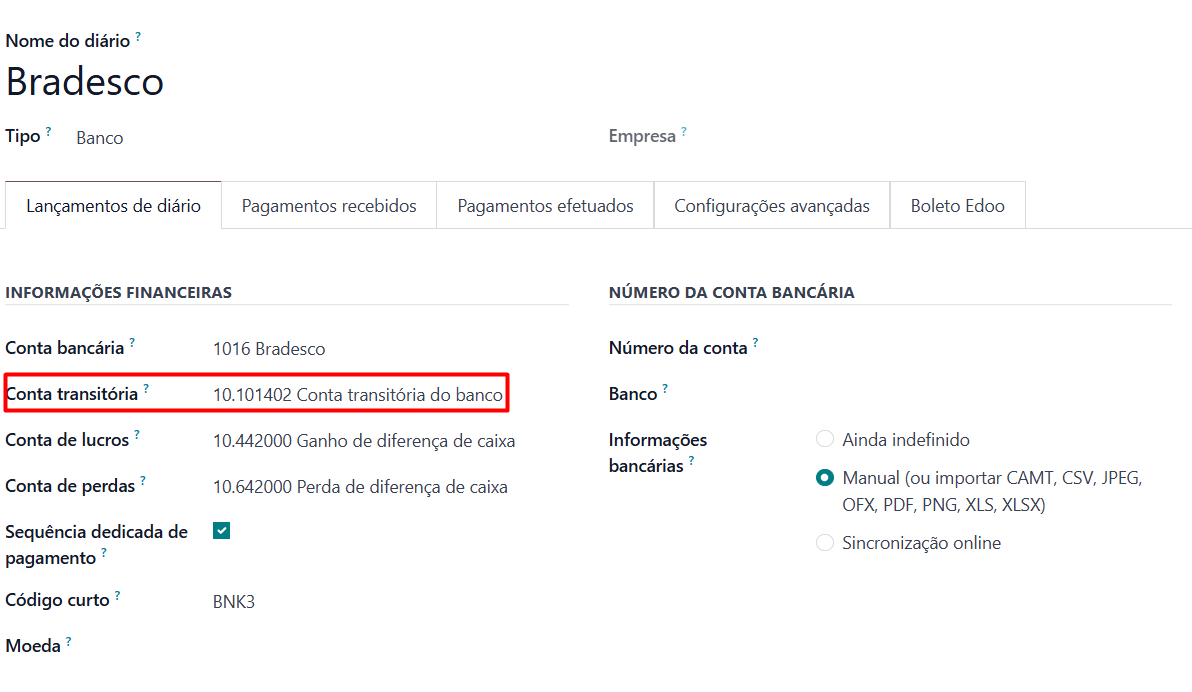Viewport: 1192px width, 692px height.
Task: Click the Empresa field label
Action: [x=642, y=136]
